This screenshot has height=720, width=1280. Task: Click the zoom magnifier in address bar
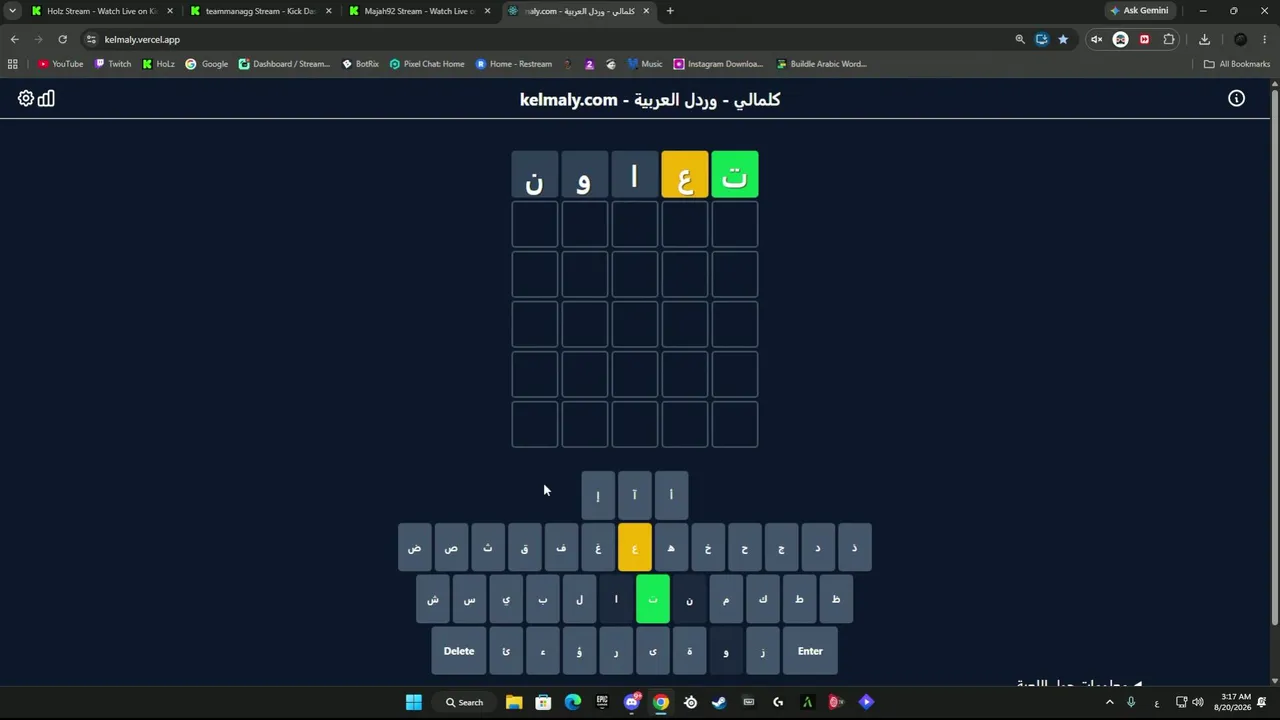tap(1020, 39)
